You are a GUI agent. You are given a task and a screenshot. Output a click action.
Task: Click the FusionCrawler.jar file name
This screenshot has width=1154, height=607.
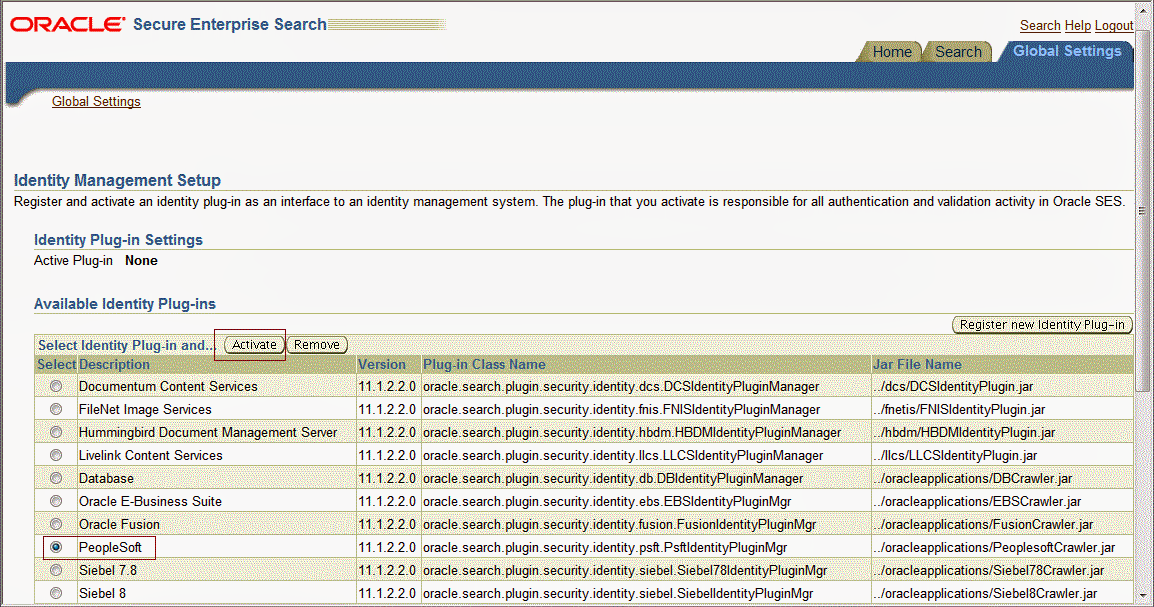click(x=983, y=525)
